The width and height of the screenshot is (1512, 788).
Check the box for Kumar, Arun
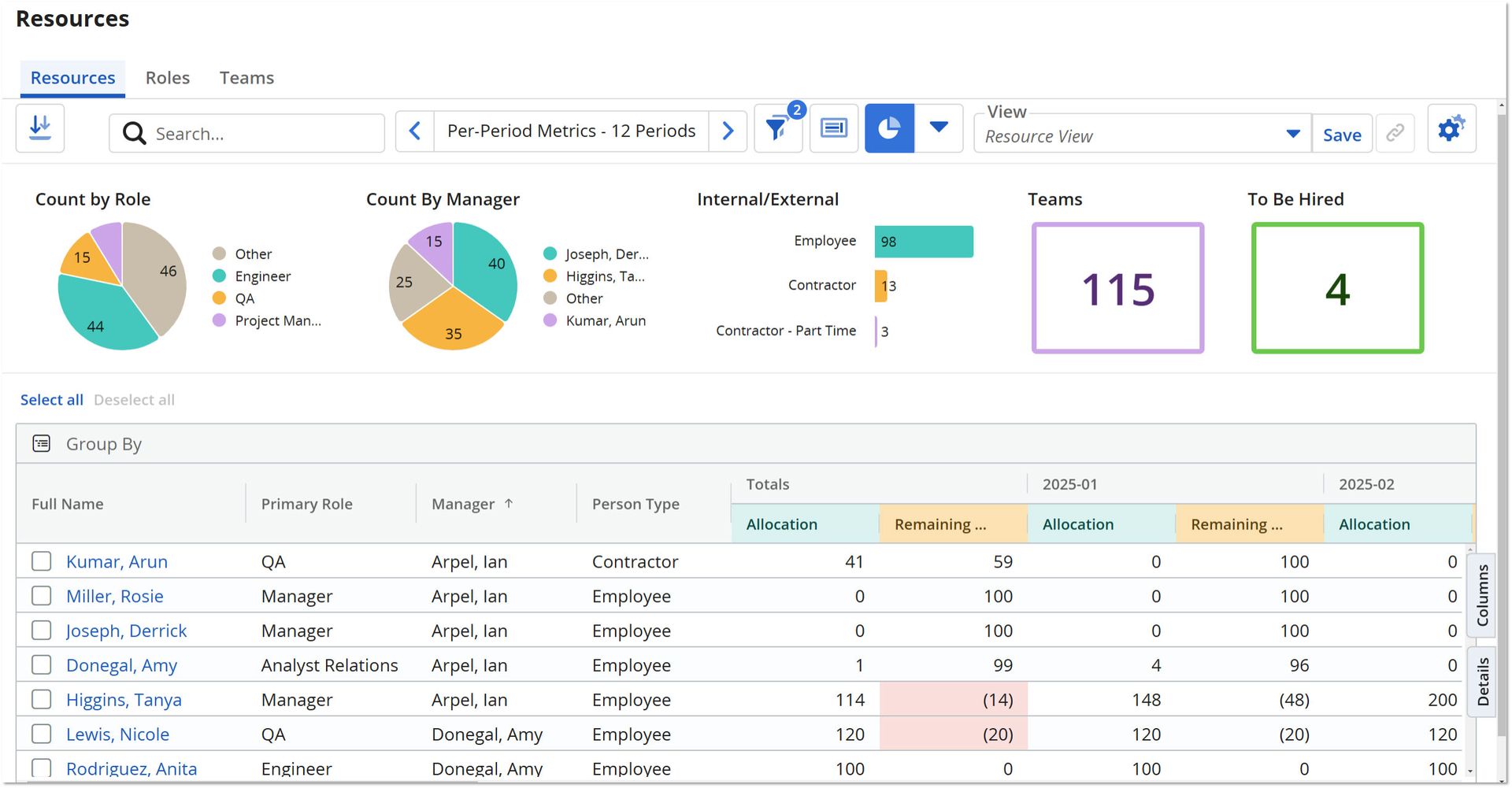coord(42,561)
